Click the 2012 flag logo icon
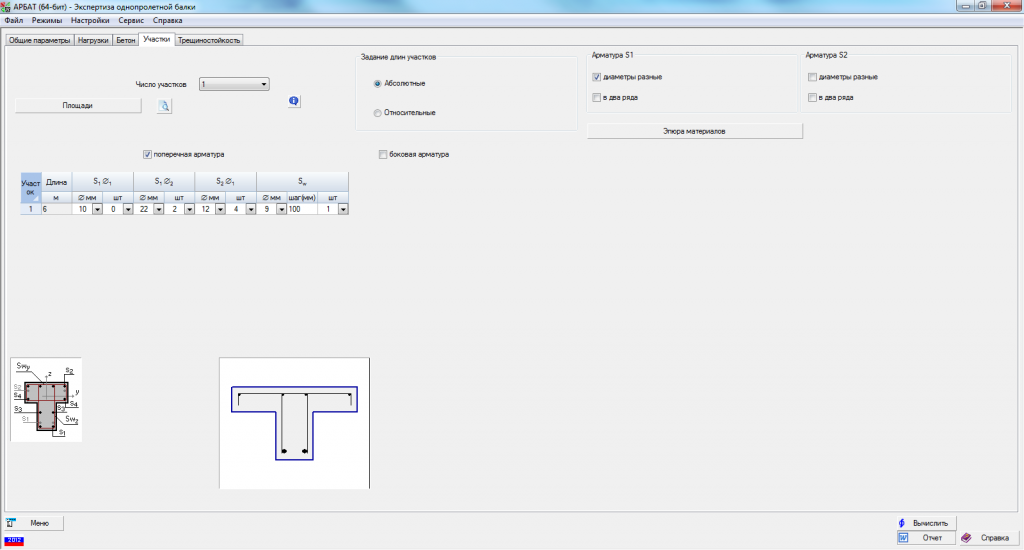 pyautogui.click(x=14, y=541)
